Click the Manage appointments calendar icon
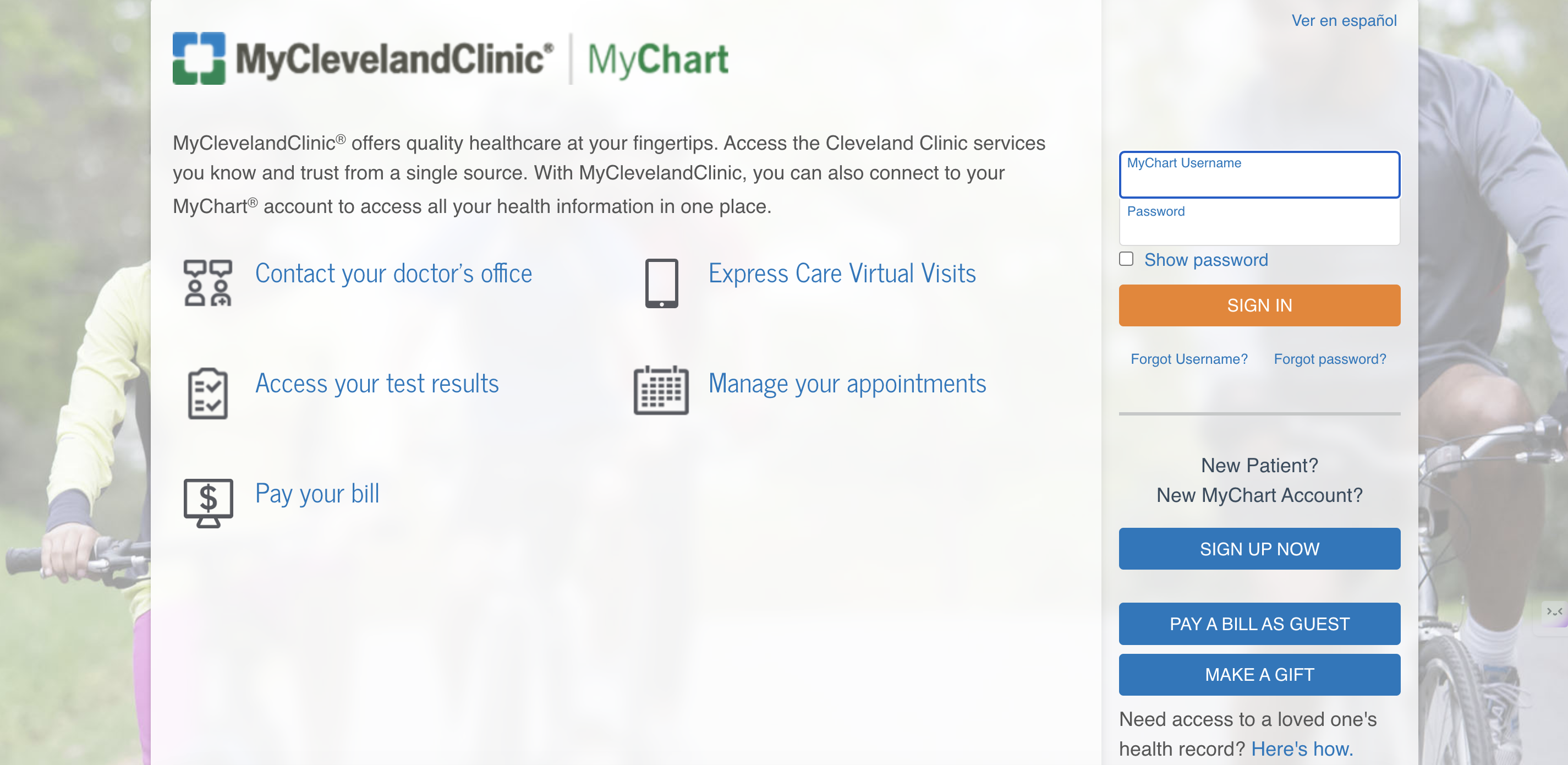Screen dimensions: 1568x765 (659, 386)
